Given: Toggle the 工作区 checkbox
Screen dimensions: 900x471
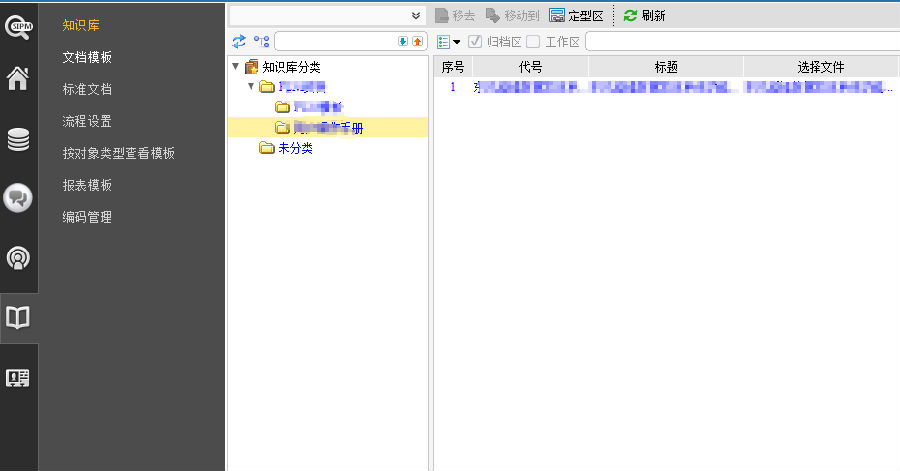Looking at the screenshot, I should tap(533, 41).
